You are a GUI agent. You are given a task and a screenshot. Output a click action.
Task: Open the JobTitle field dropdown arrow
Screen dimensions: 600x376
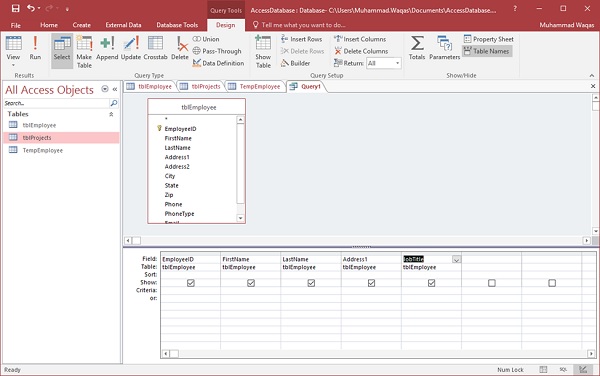[x=456, y=259]
